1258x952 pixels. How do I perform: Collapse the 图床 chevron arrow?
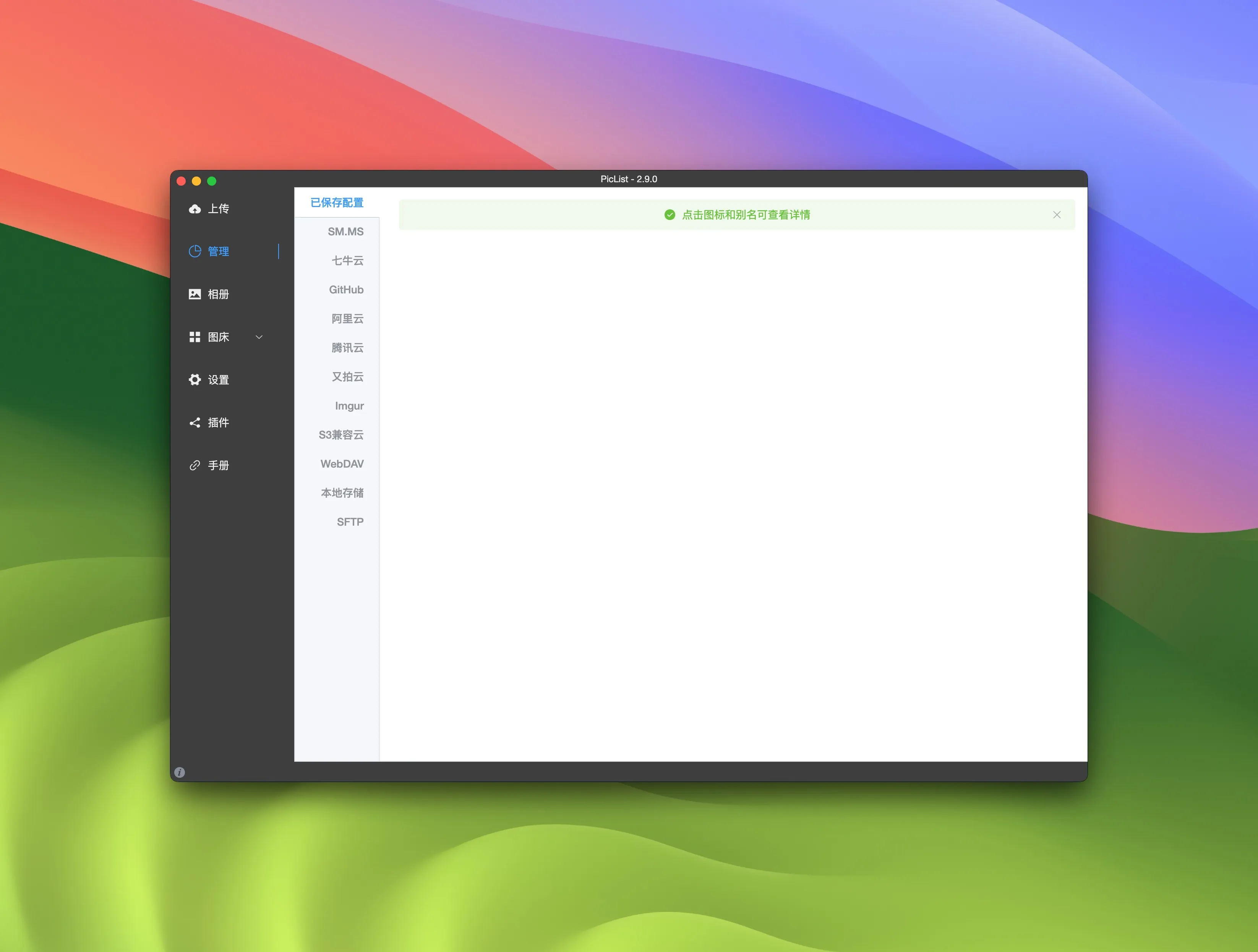[259, 337]
